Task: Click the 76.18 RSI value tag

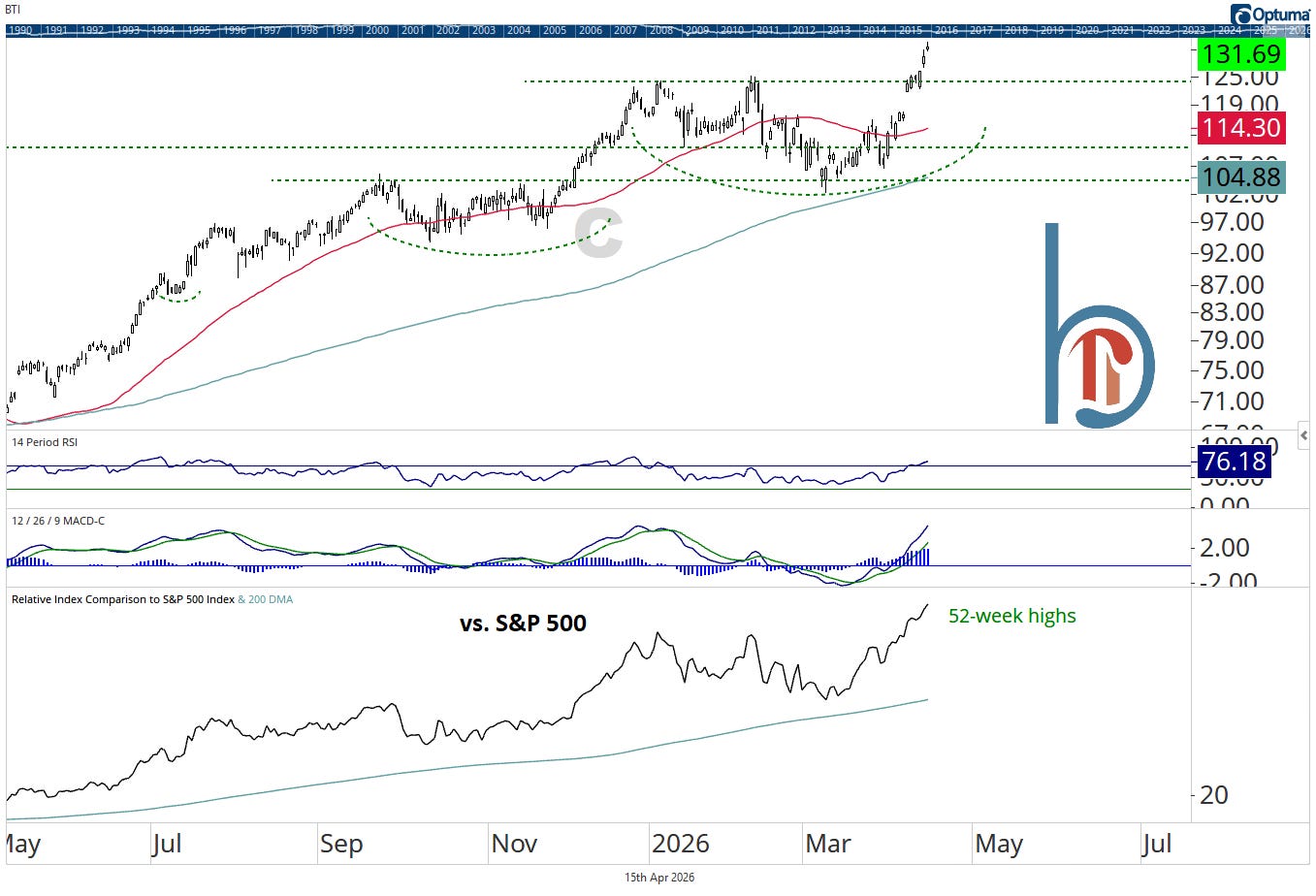Action: tap(1234, 462)
